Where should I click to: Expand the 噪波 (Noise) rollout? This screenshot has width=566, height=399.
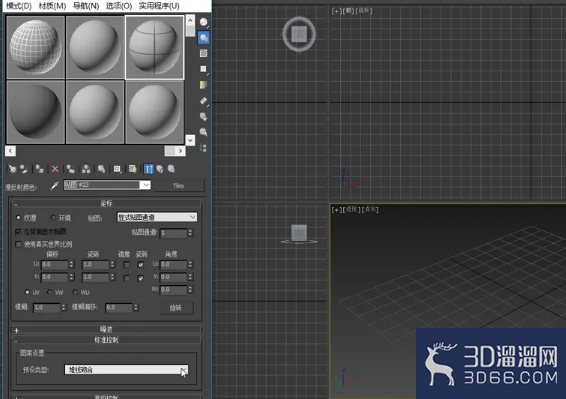[x=106, y=329]
